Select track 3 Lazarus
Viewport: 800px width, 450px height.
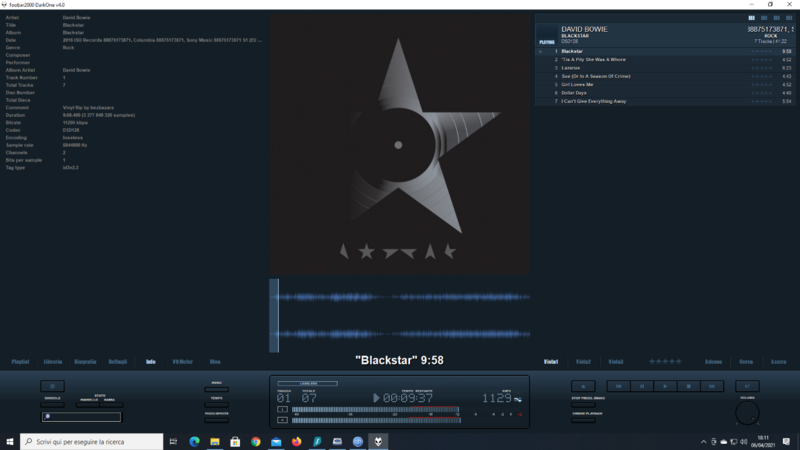coord(665,68)
